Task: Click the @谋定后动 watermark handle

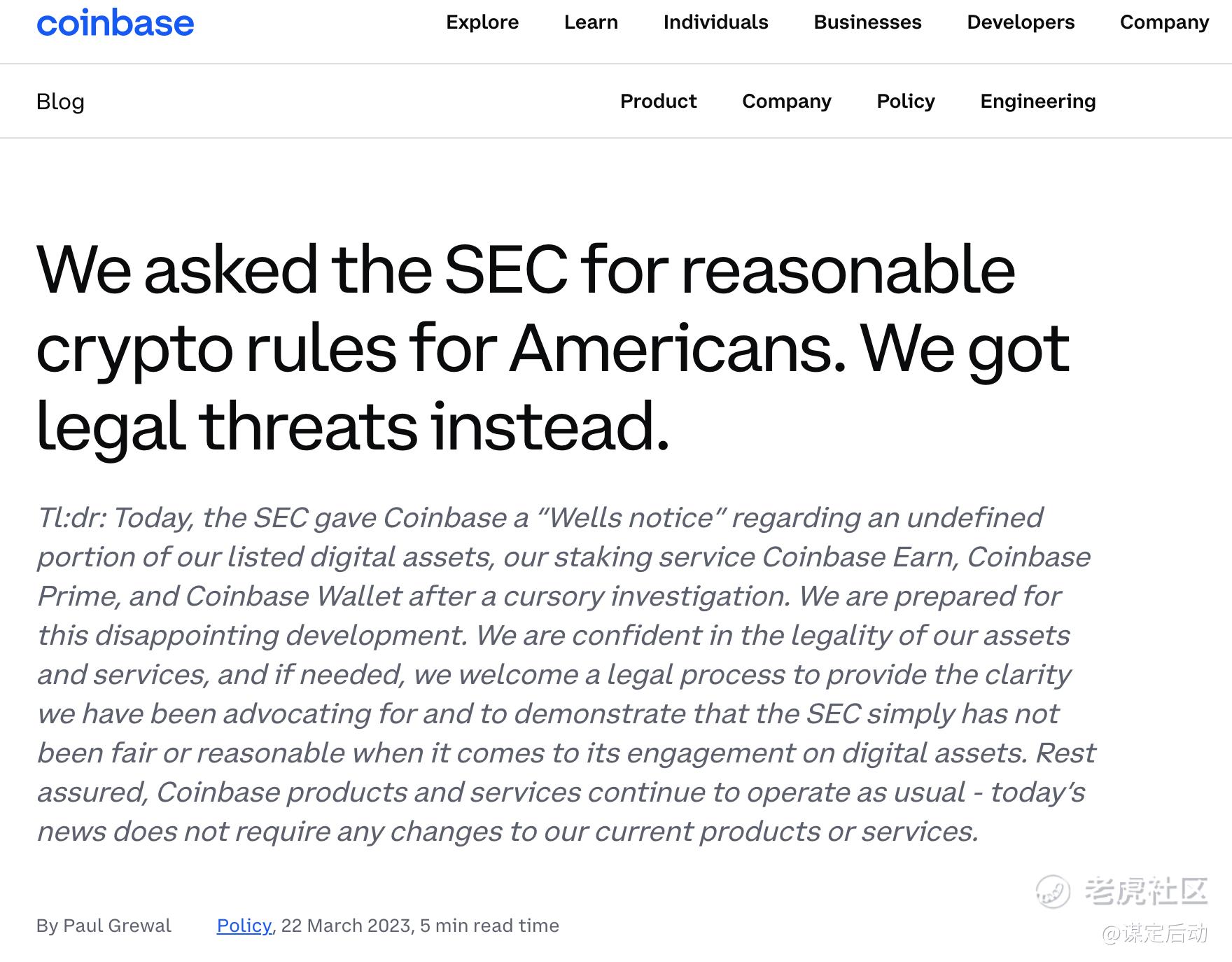Action: tap(1155, 933)
